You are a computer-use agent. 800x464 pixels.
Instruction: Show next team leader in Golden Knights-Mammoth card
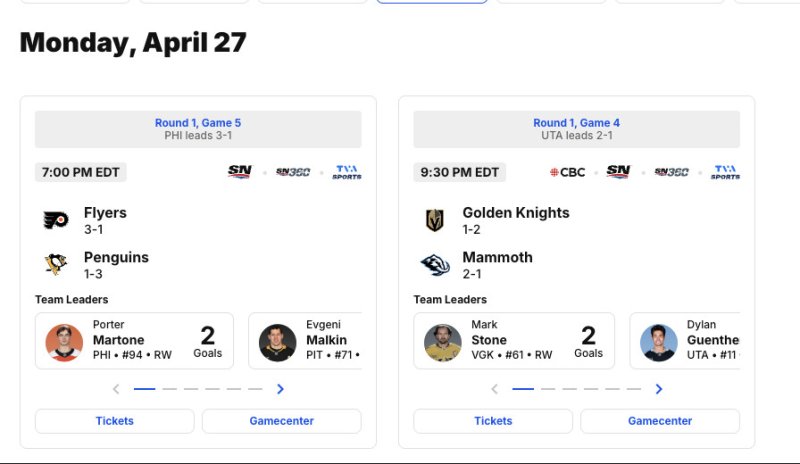tap(658, 389)
